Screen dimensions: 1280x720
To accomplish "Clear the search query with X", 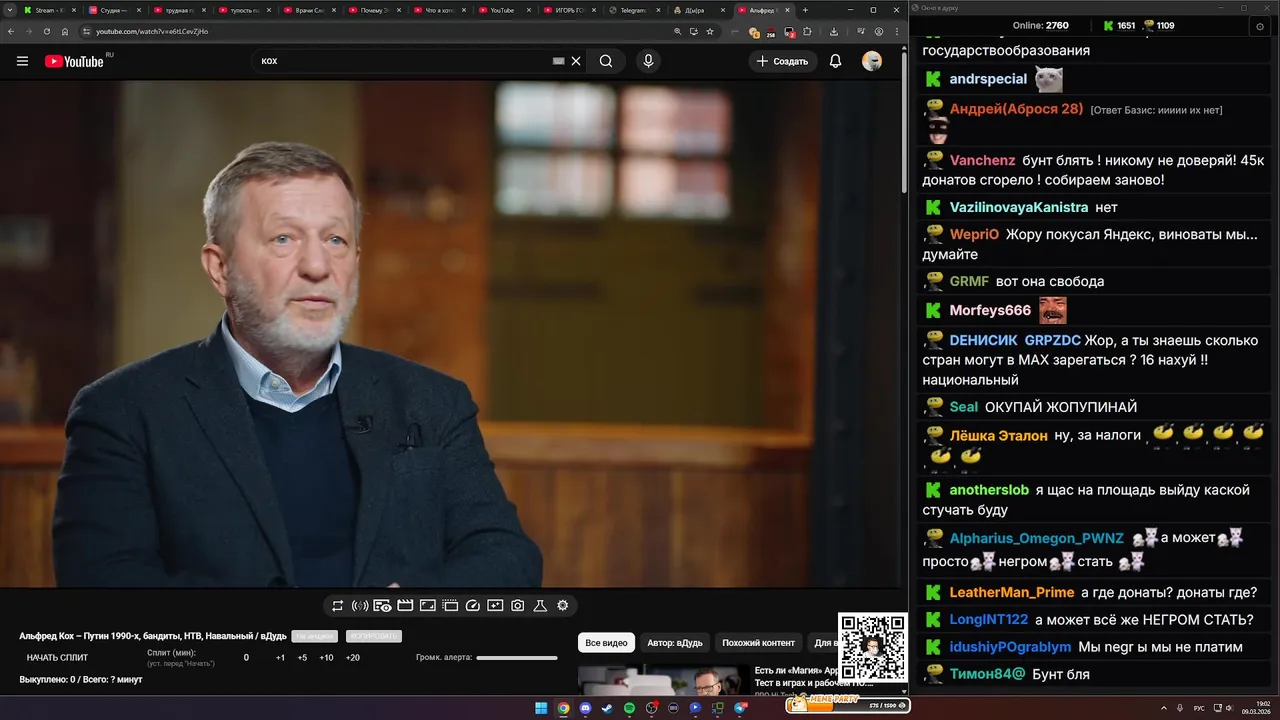I will (576, 61).
